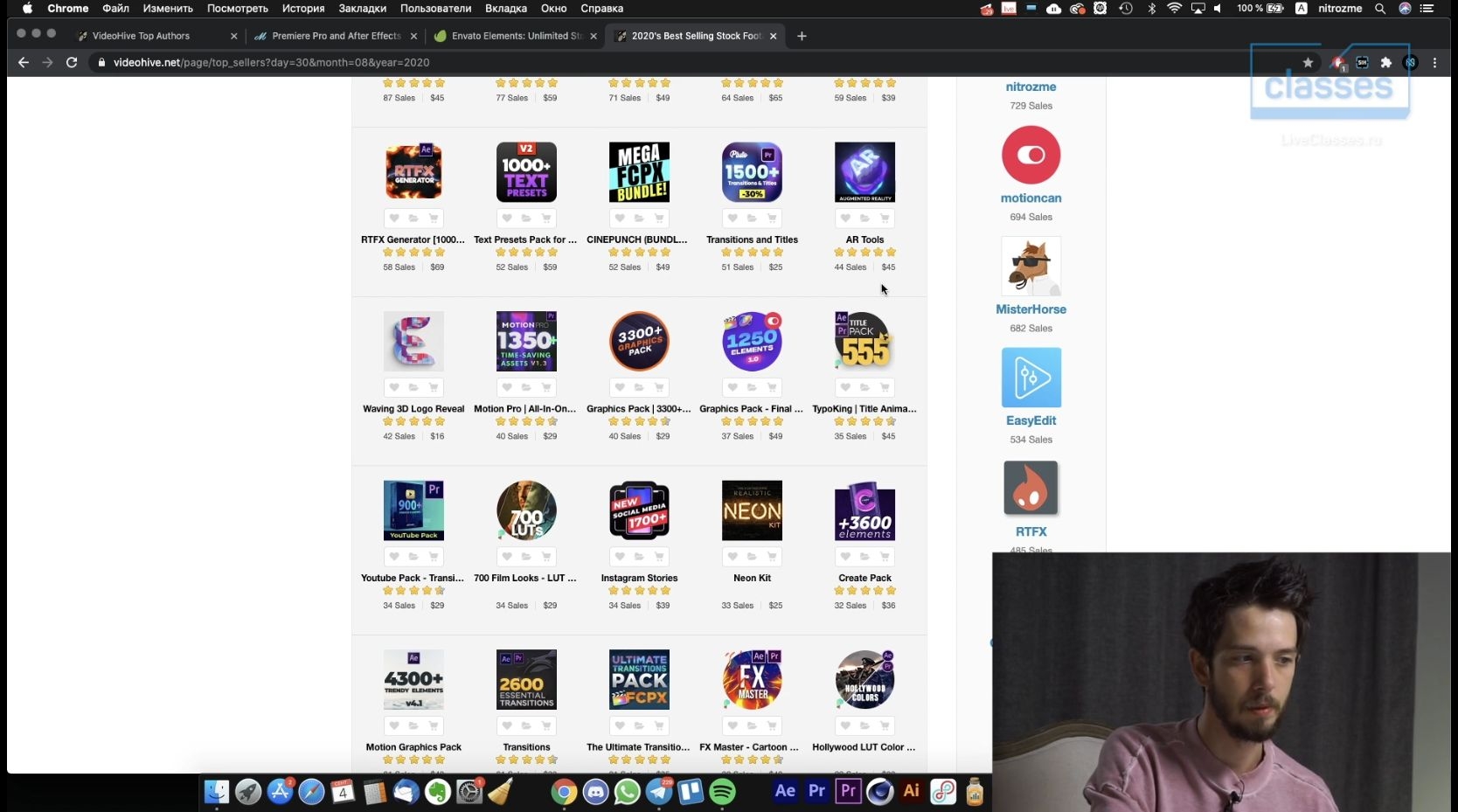Image resolution: width=1458 pixels, height=812 pixels.
Task: Open Discord from the dock
Action: pos(596,792)
